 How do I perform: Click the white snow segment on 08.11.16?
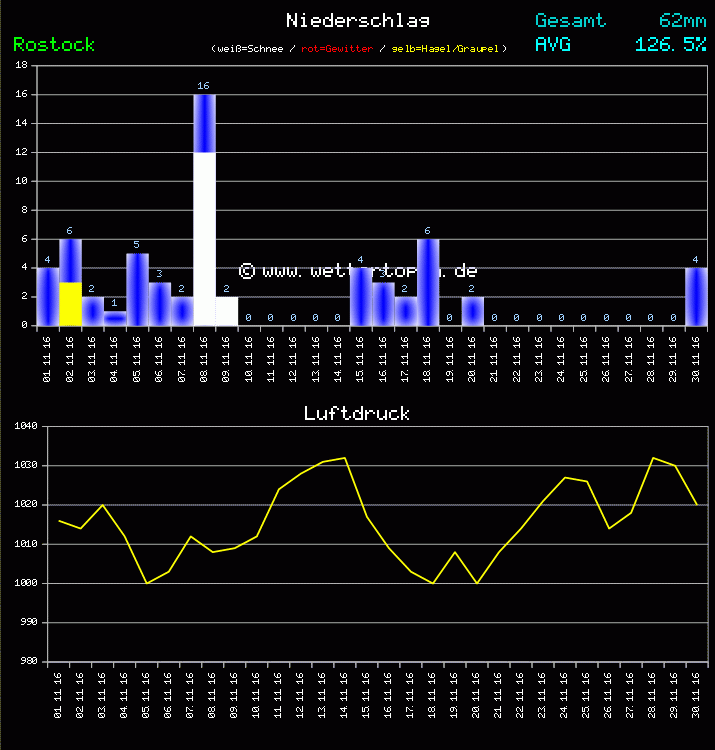[204, 238]
